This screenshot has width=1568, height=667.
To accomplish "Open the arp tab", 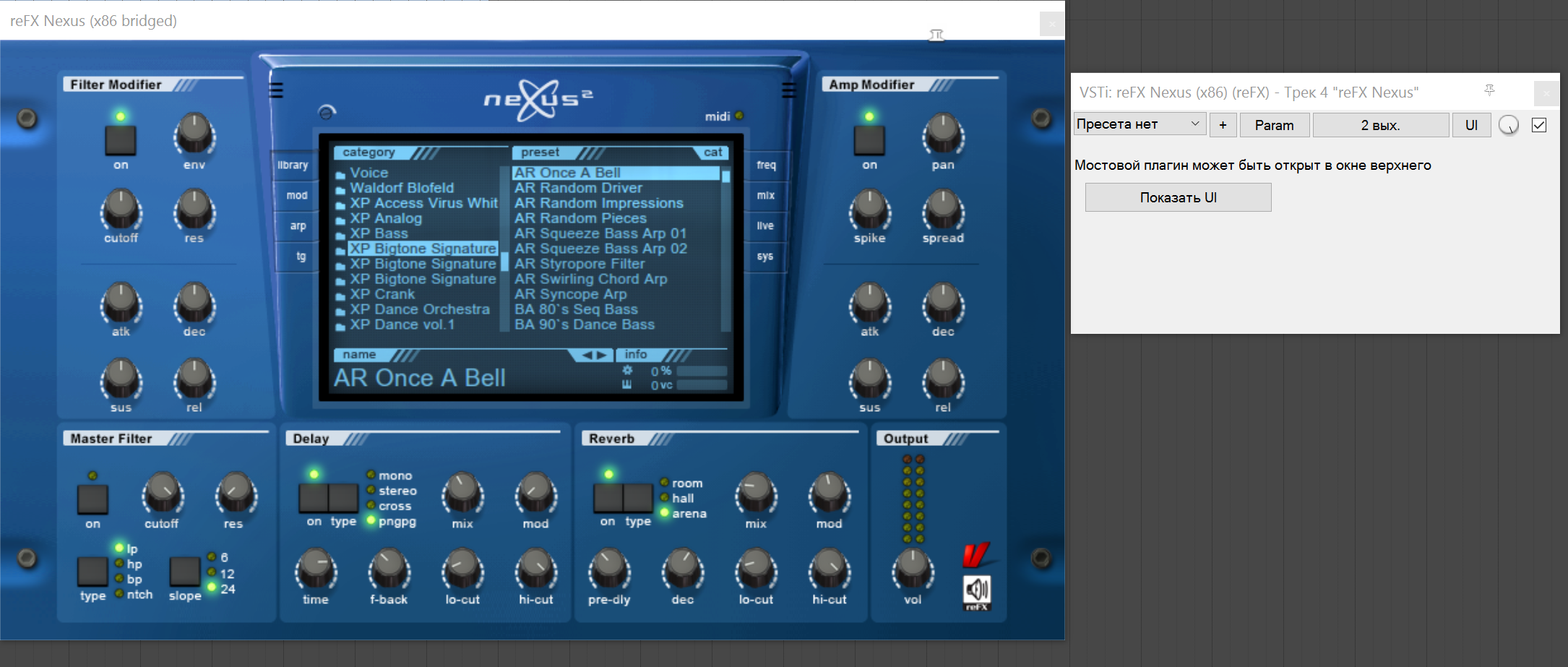I will click(298, 225).
